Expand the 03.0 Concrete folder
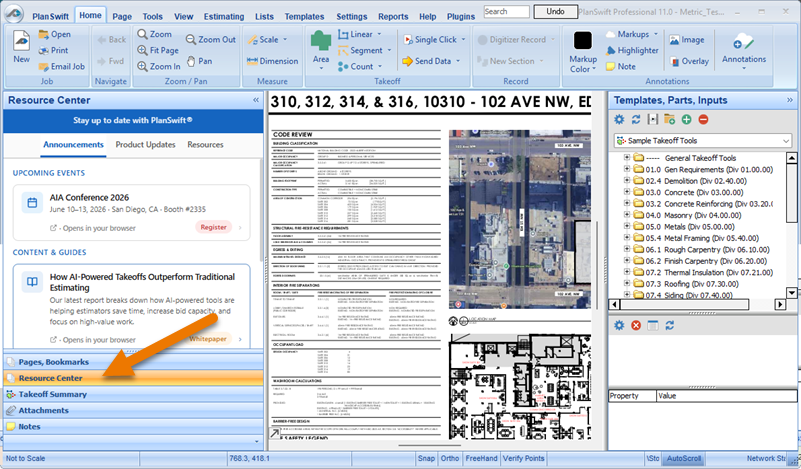Viewport: 801px width, 469px height. click(x=627, y=192)
